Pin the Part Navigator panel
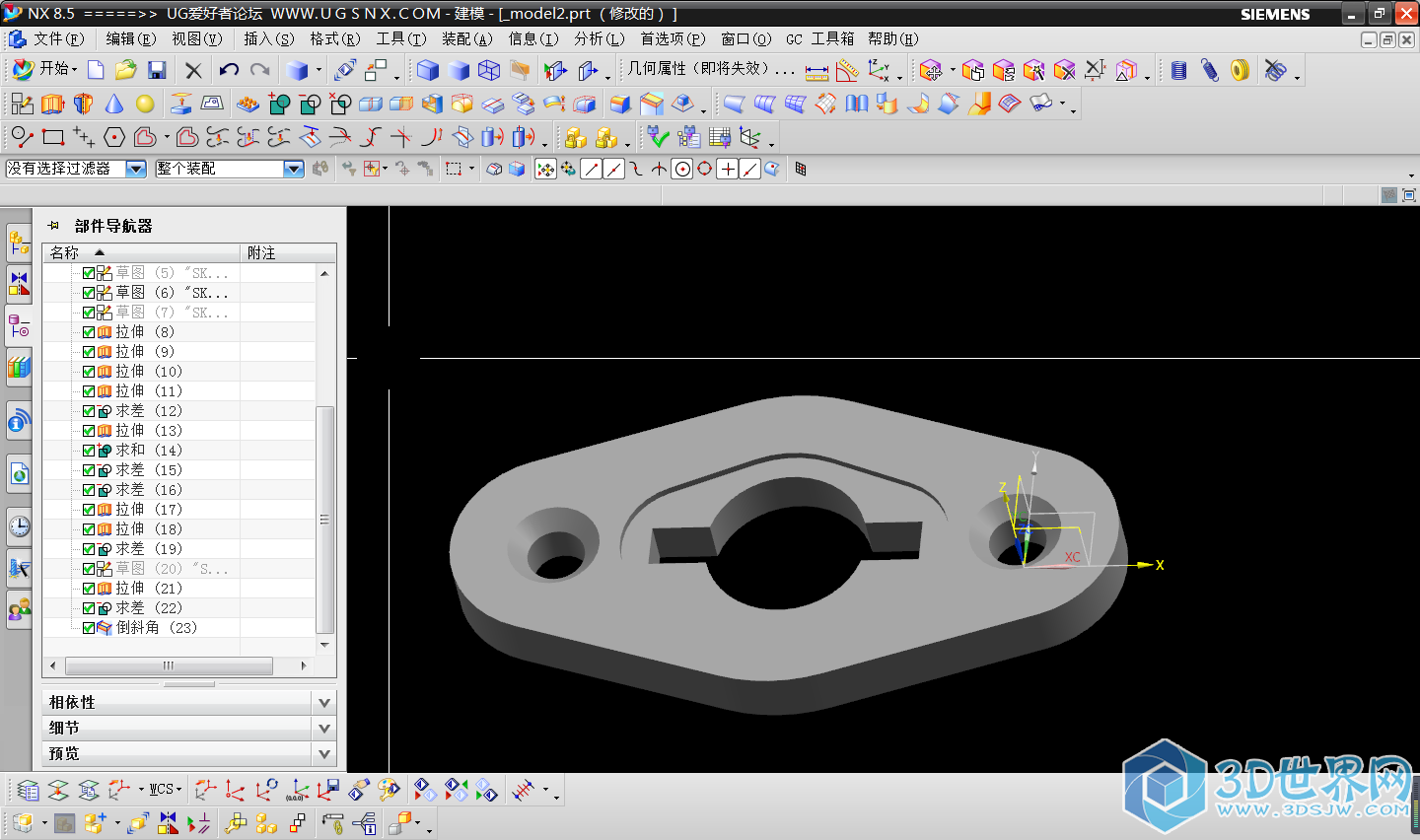Image resolution: width=1420 pixels, height=840 pixels. click(53, 226)
